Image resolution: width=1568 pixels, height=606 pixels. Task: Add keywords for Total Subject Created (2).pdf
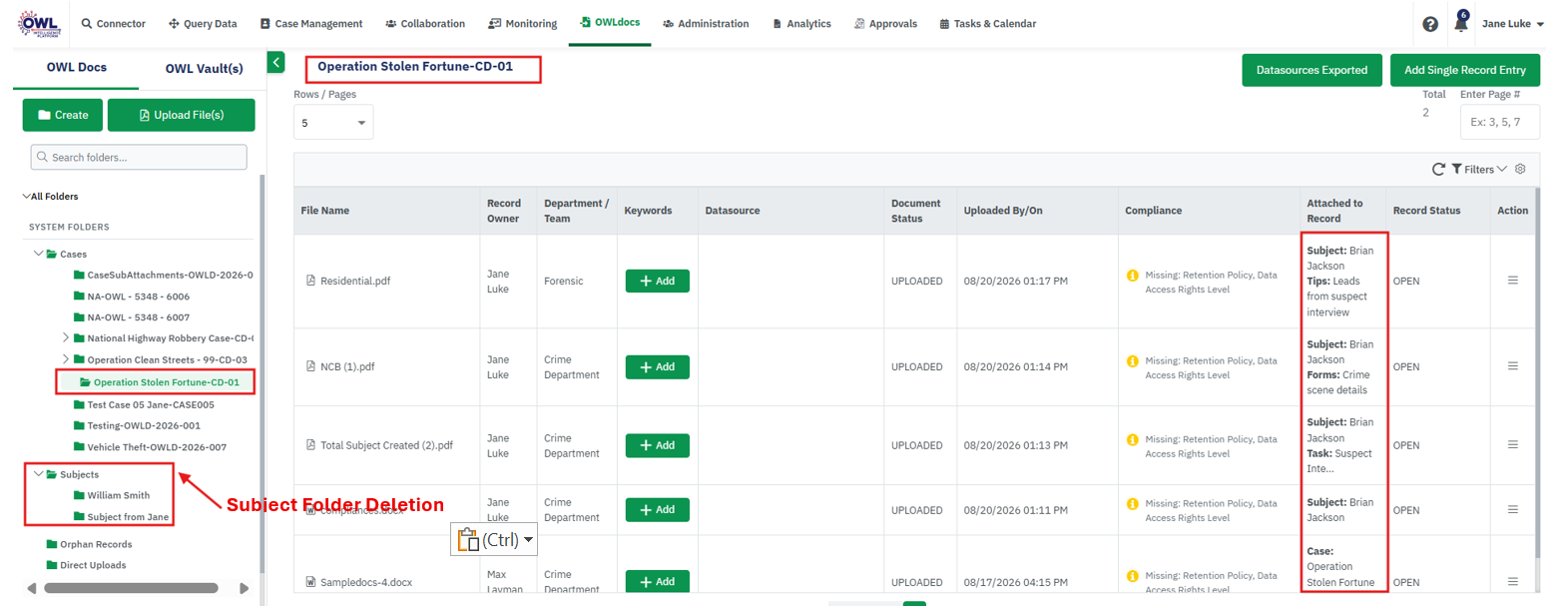[657, 445]
